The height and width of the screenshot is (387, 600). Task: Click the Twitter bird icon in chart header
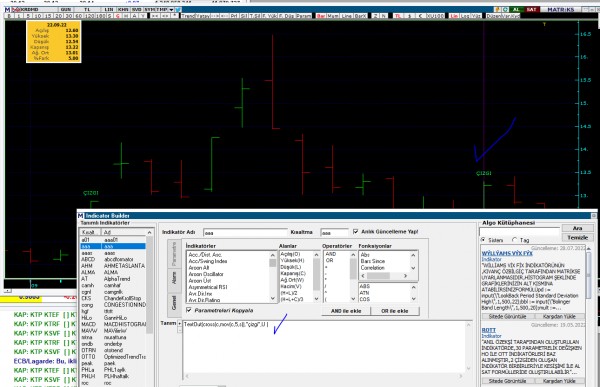point(178,9)
